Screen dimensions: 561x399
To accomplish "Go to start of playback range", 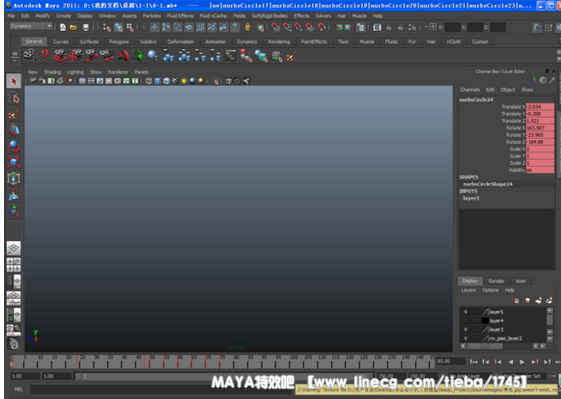I will [x=473, y=362].
